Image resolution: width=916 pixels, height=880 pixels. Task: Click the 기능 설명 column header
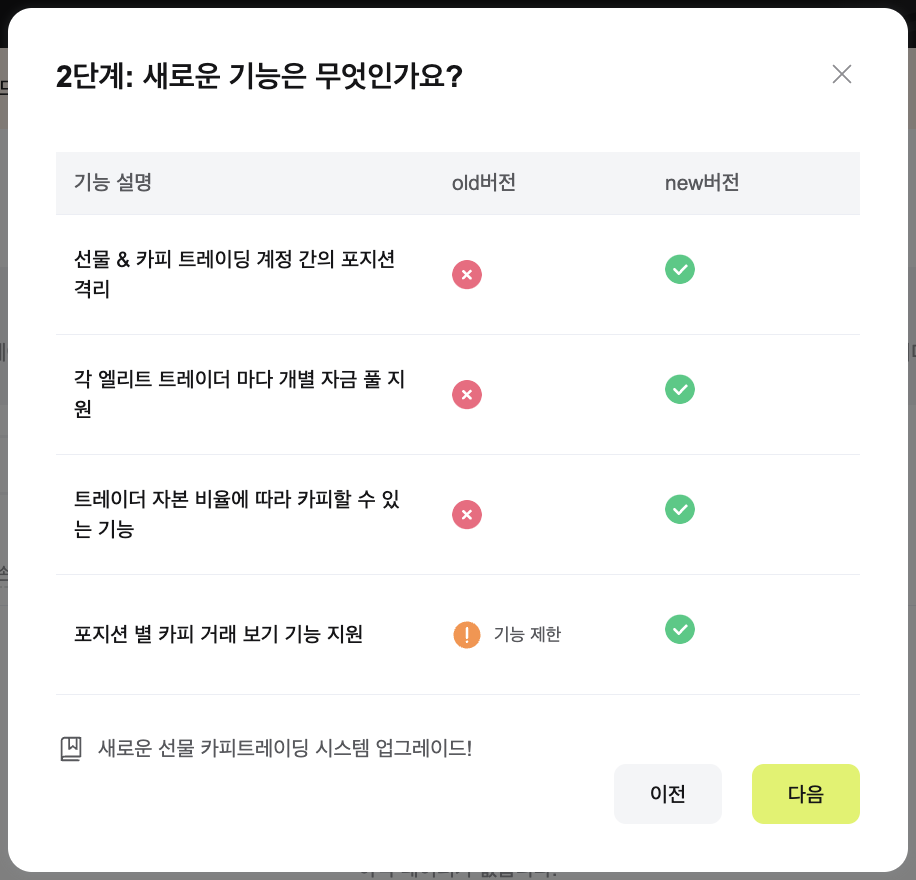(112, 183)
